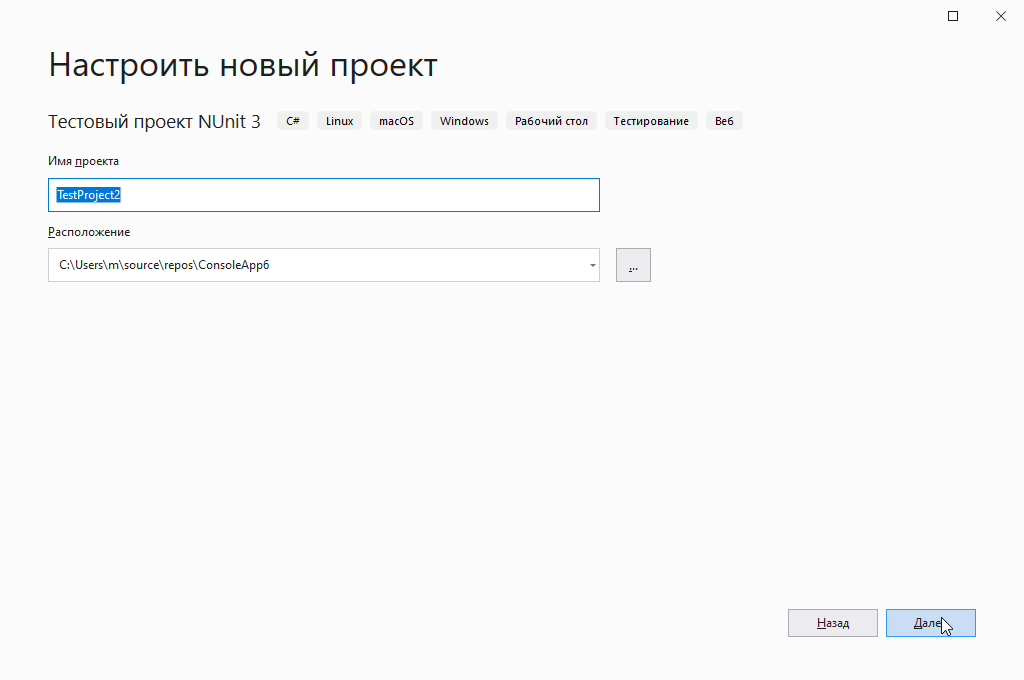Image resolution: width=1024 pixels, height=680 pixels.
Task: Maximize the project setup window
Action: [x=953, y=16]
